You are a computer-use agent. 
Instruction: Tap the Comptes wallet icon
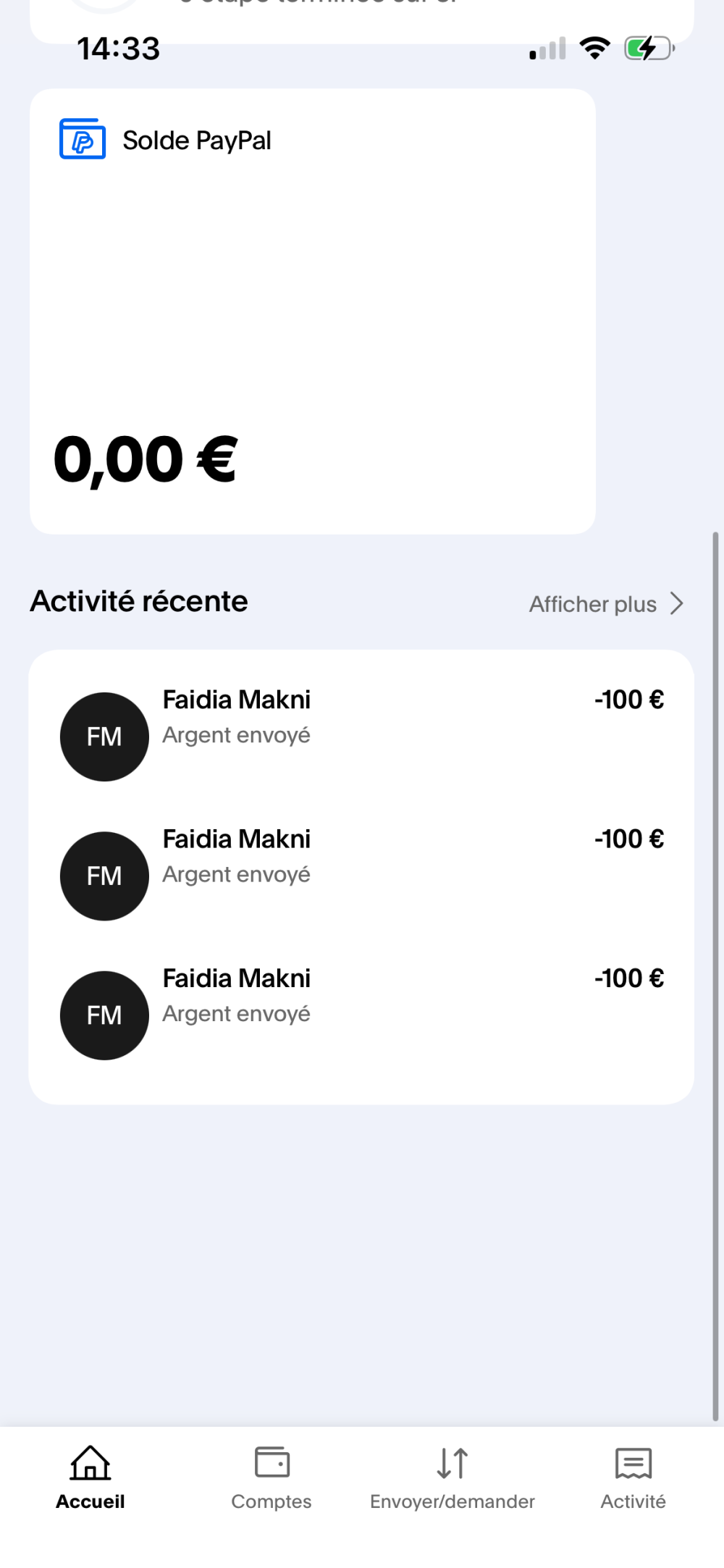pos(272,1462)
